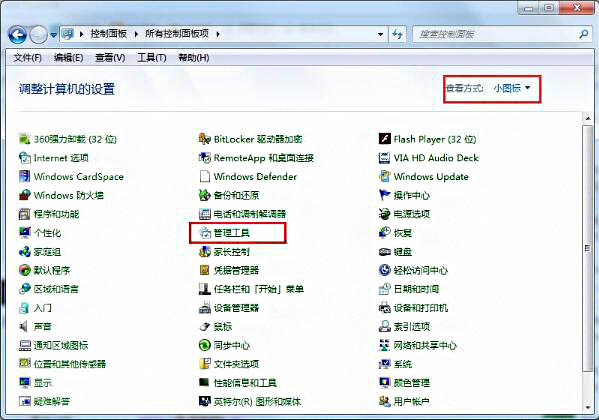Open 家长控制 icon

205,251
